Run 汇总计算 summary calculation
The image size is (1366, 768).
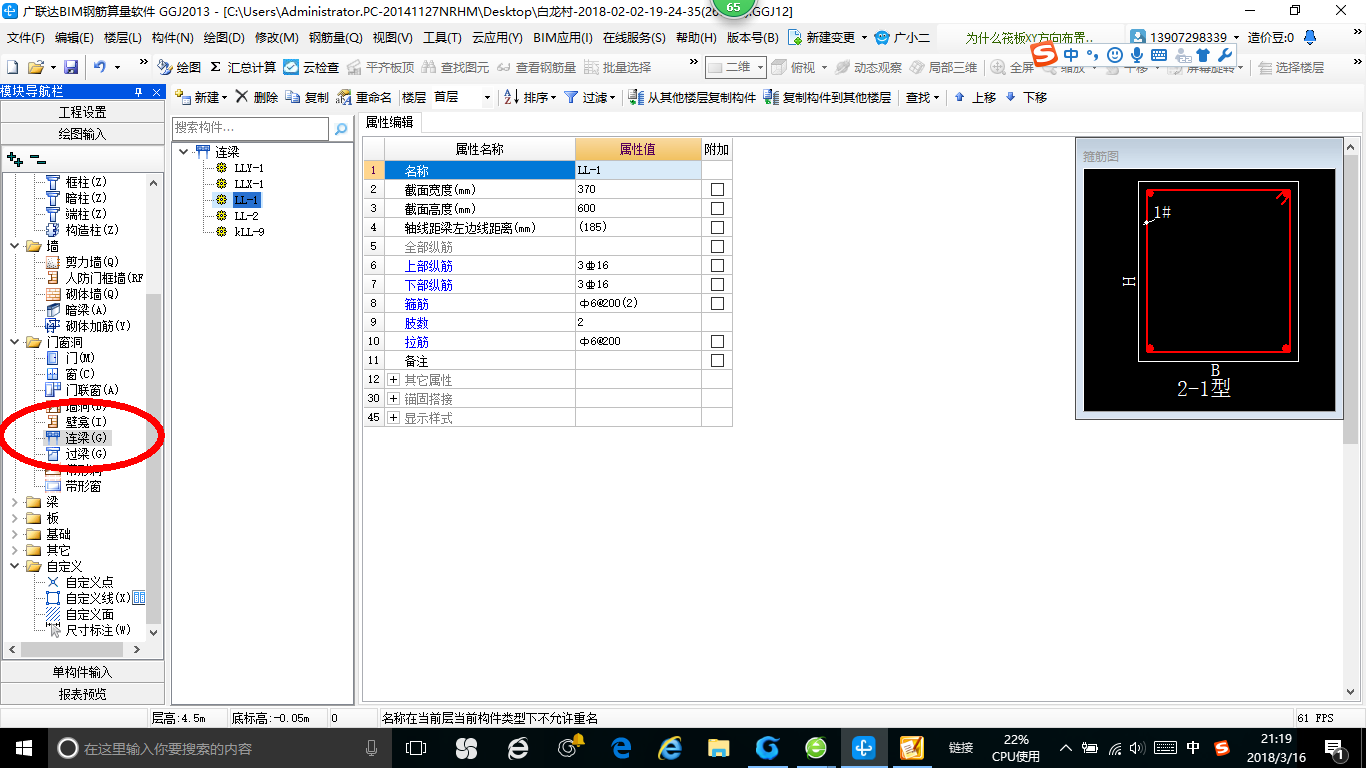[x=244, y=67]
